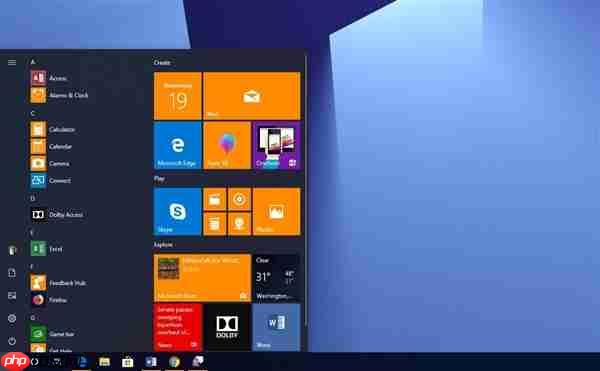The width and height of the screenshot is (600, 371).
Task: Launch the Camera app from the list
Action: click(50, 164)
